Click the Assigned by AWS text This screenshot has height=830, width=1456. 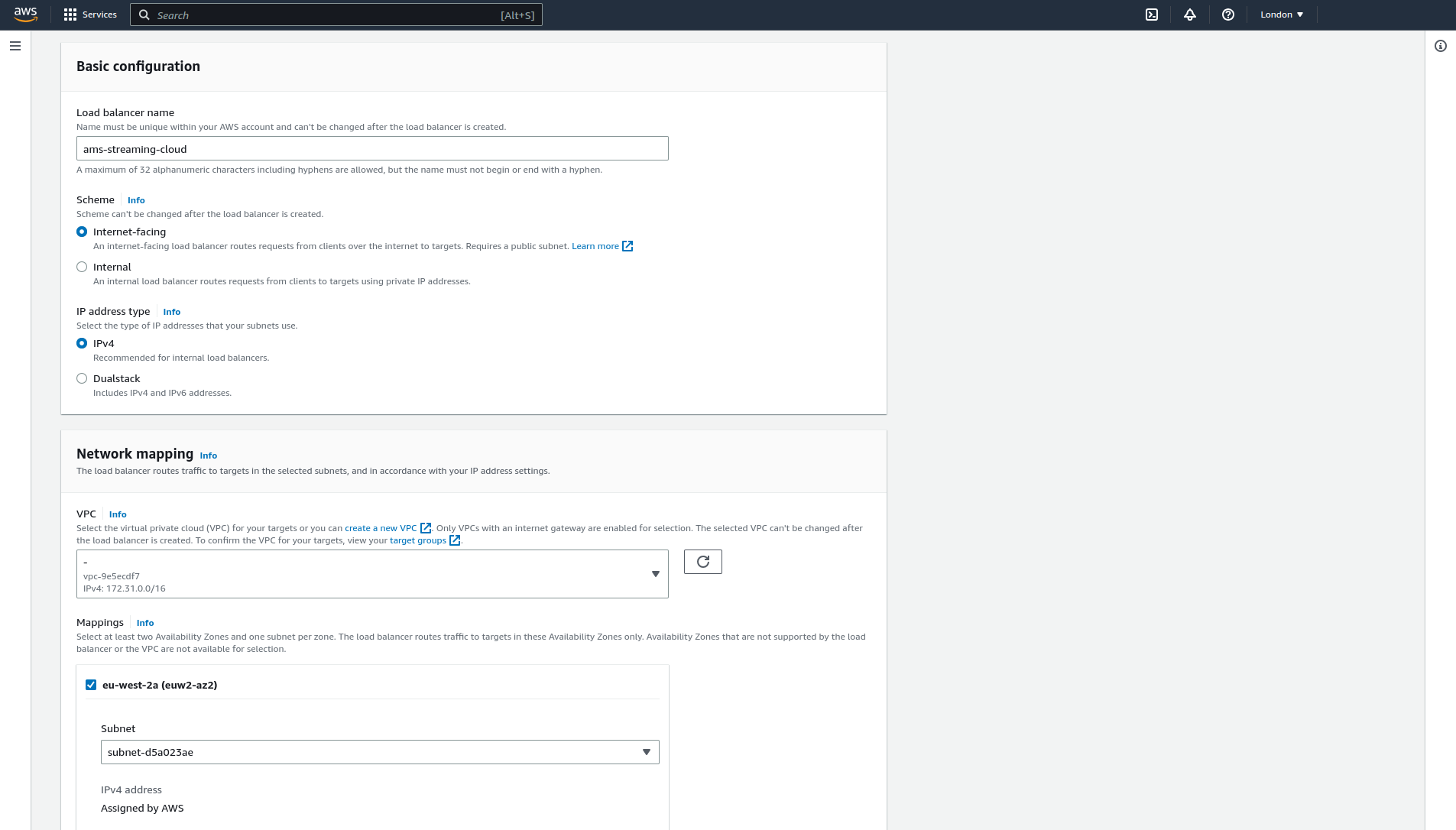(x=142, y=808)
